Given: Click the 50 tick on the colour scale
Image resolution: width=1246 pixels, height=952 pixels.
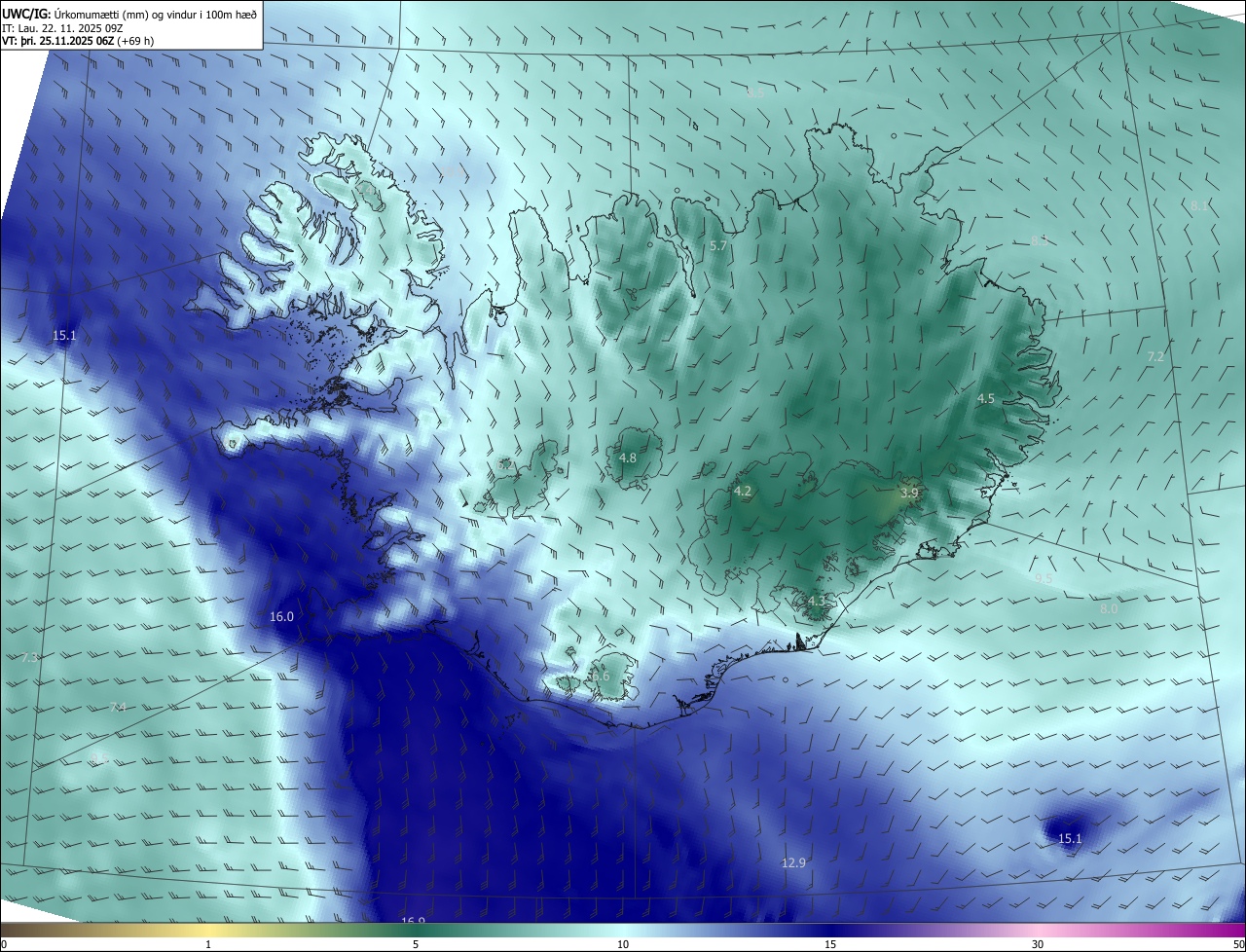Looking at the screenshot, I should 1238,944.
